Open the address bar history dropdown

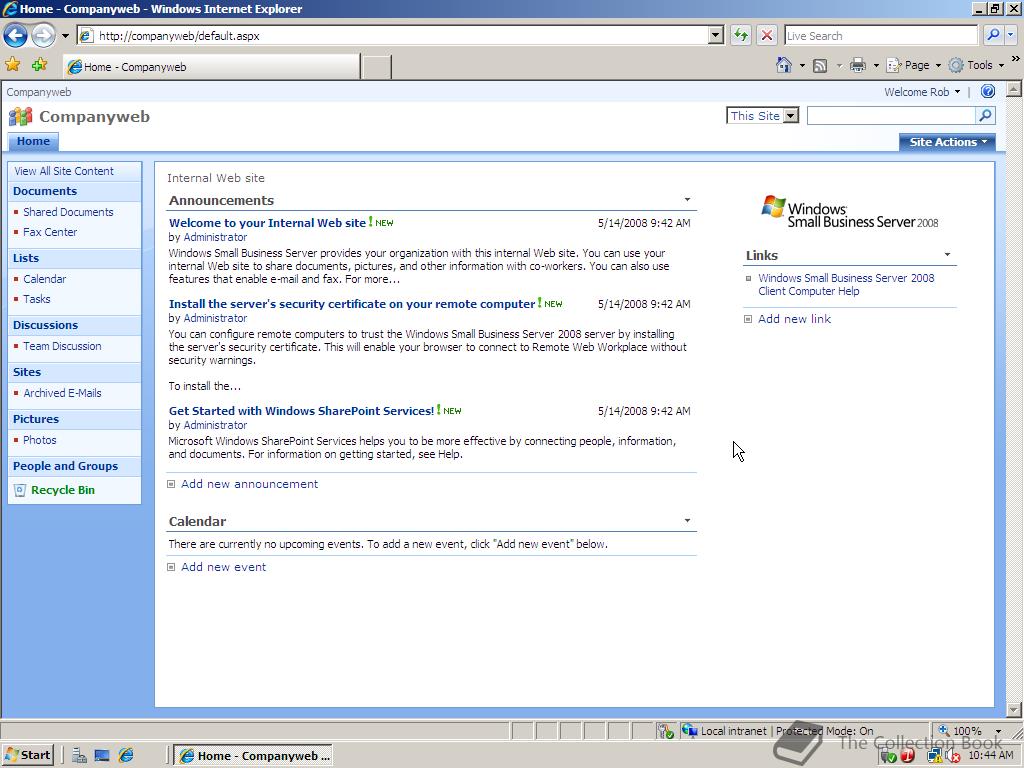coord(716,35)
